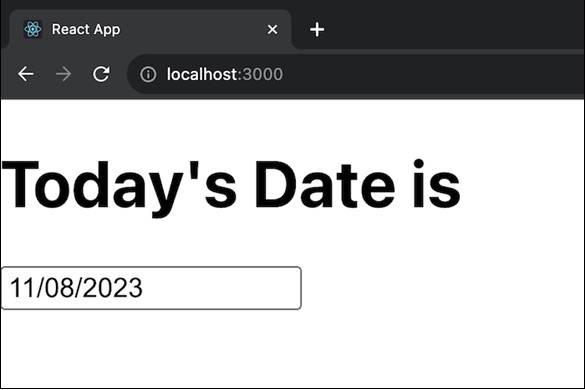Close the React App tab
Viewport: 585px width, 390px height.
pos(273,29)
